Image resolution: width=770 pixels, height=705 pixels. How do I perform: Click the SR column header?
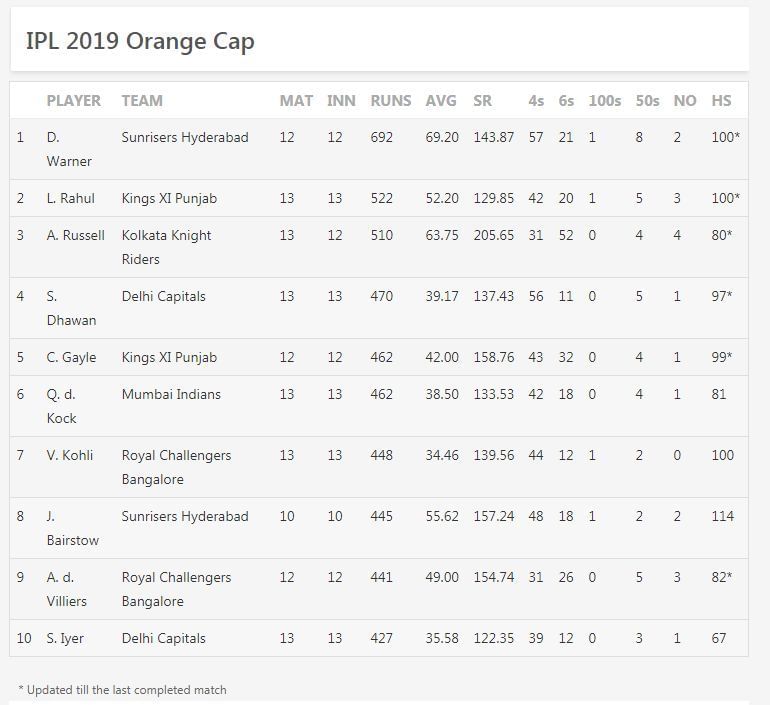pyautogui.click(x=482, y=101)
